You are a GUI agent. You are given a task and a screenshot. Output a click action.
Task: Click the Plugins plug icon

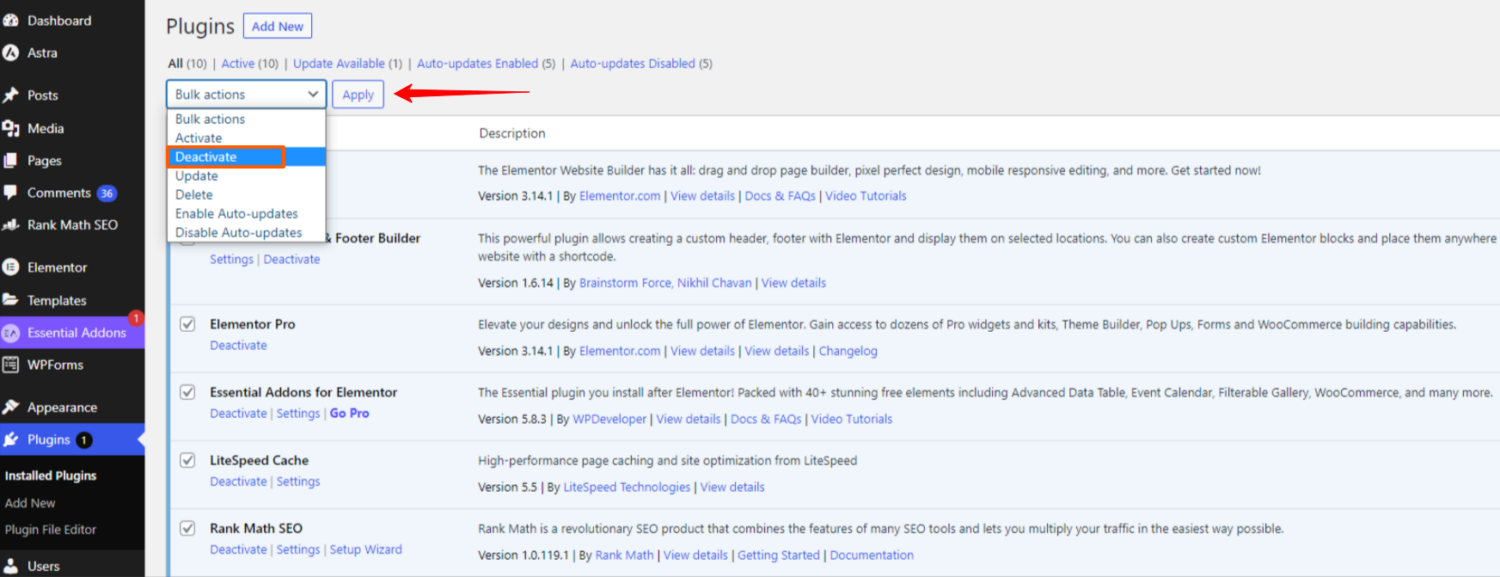click(x=11, y=440)
